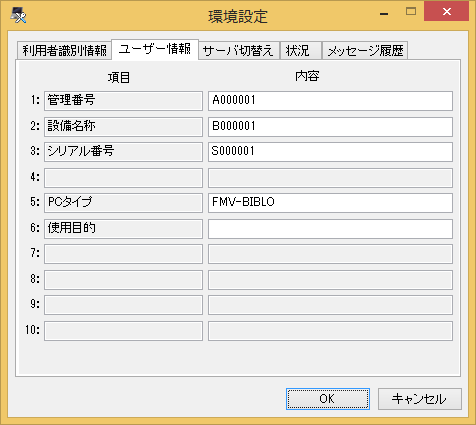476x425 pixels.
Task: Switch to the 利用者識別情報 tab
Action: (64, 51)
